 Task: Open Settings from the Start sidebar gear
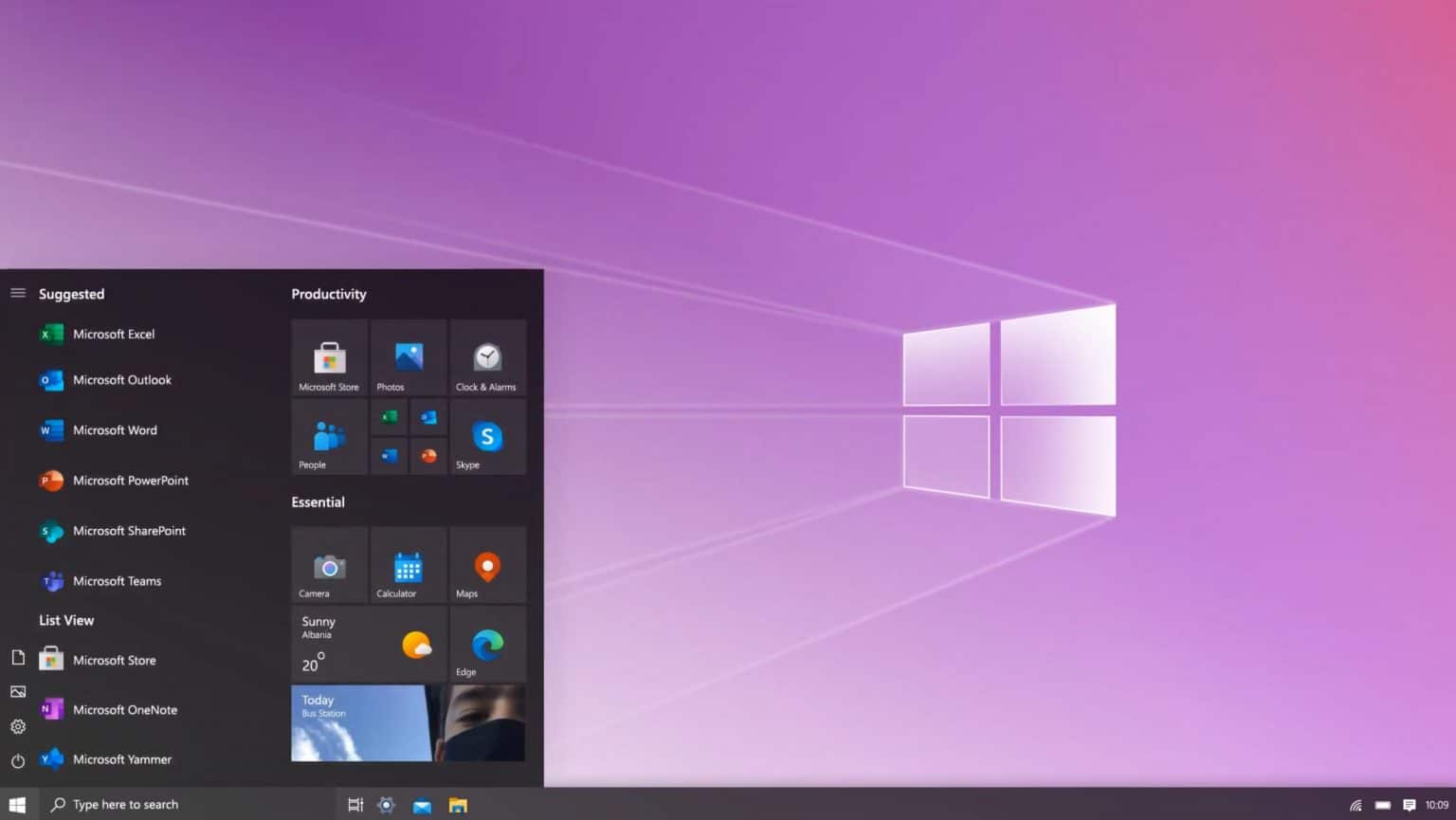[x=18, y=725]
